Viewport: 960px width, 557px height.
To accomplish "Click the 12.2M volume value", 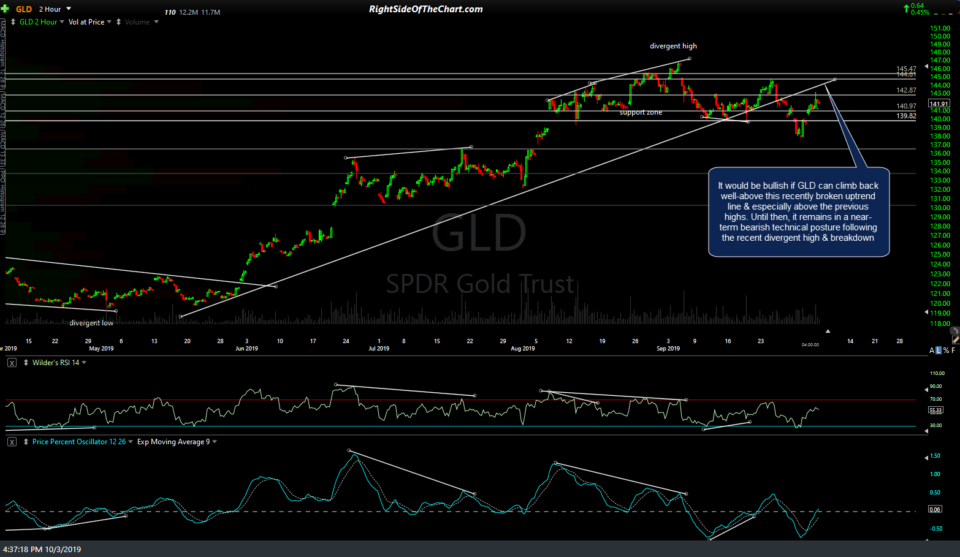I will [188, 12].
